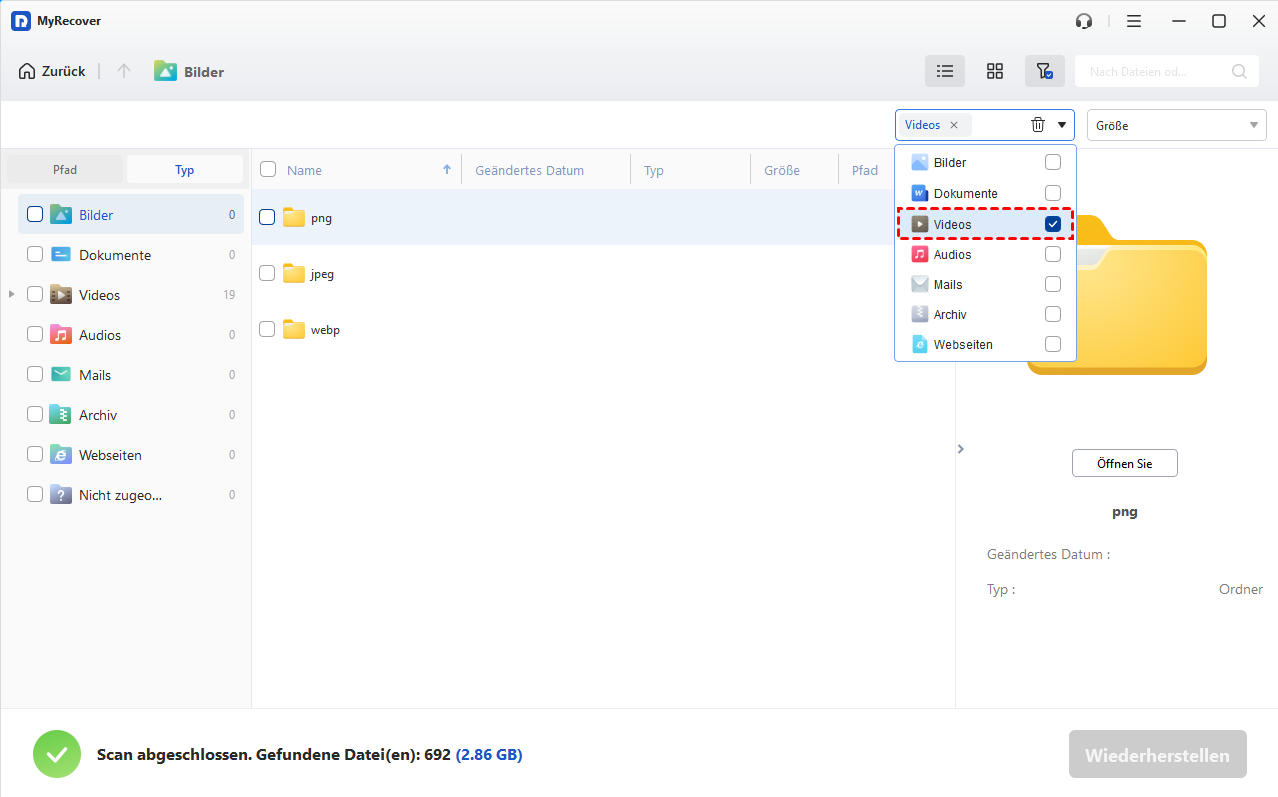Switch to list view icon
Image resolution: width=1278 pixels, height=797 pixels.
click(944, 71)
